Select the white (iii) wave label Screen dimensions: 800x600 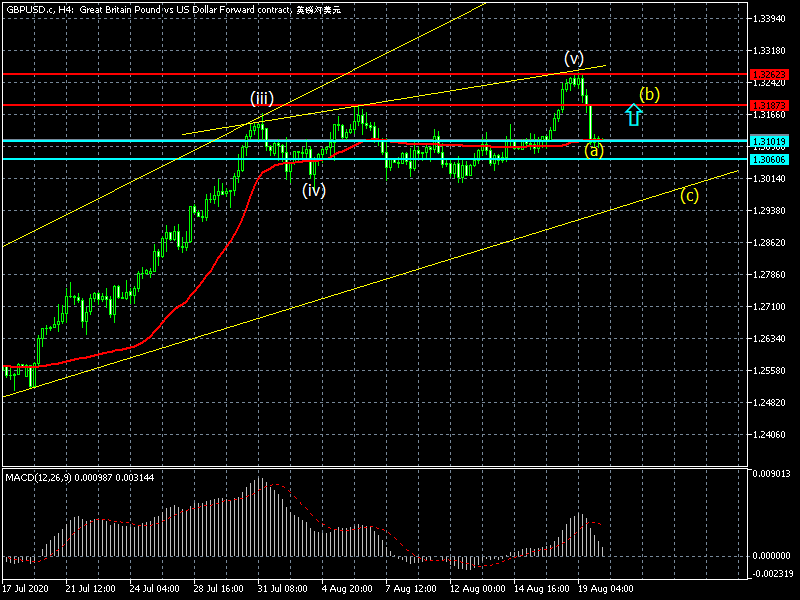pyautogui.click(x=262, y=98)
